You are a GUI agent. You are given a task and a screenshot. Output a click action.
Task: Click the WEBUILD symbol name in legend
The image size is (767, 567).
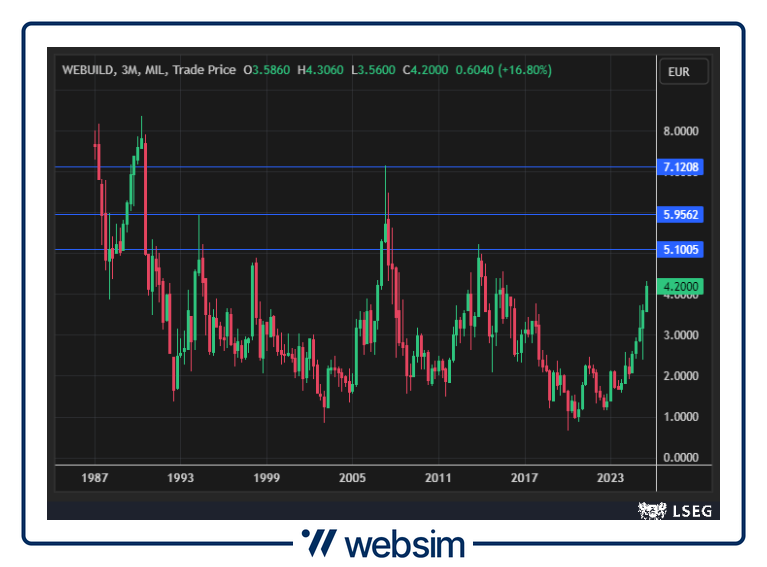(87, 70)
